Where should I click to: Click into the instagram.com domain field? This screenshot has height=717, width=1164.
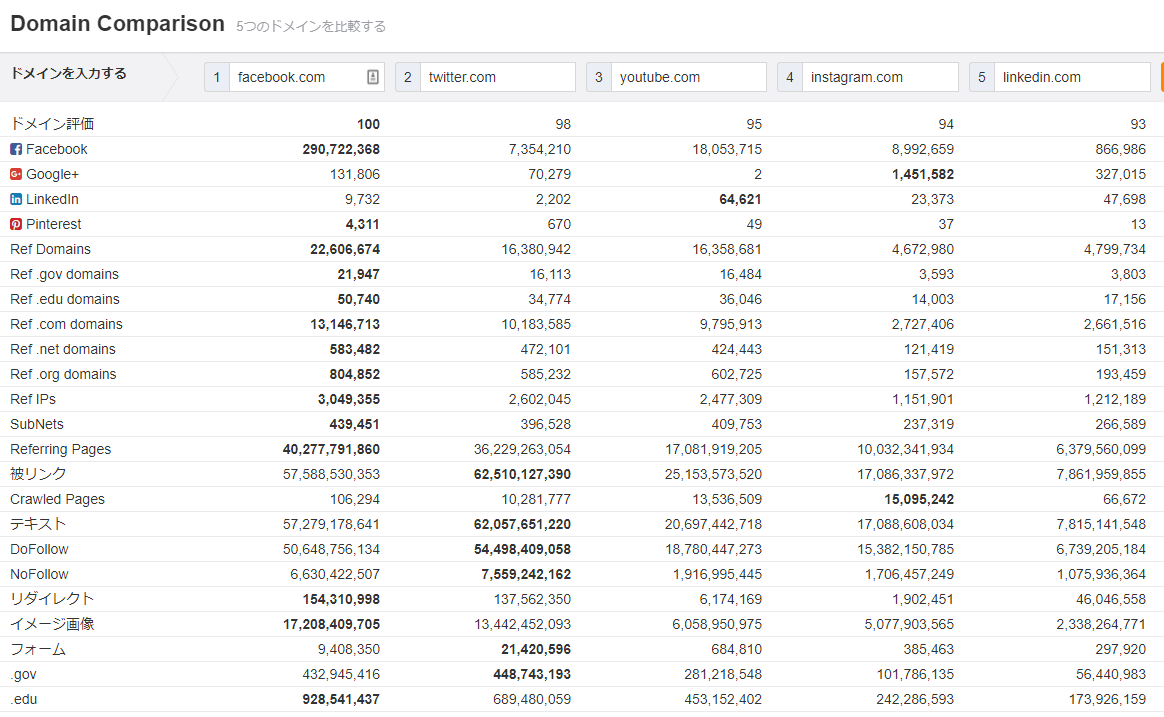(878, 77)
